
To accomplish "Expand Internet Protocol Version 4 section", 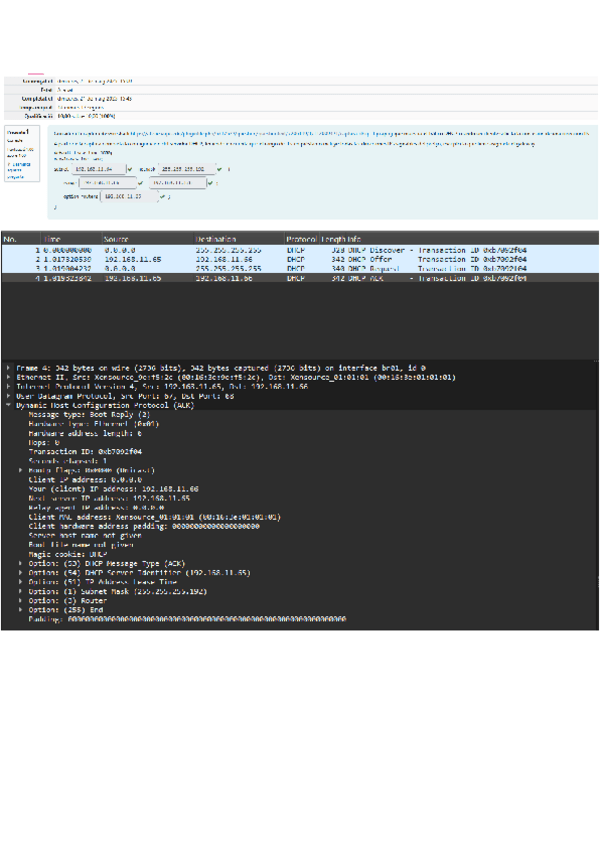I will 9,387.
